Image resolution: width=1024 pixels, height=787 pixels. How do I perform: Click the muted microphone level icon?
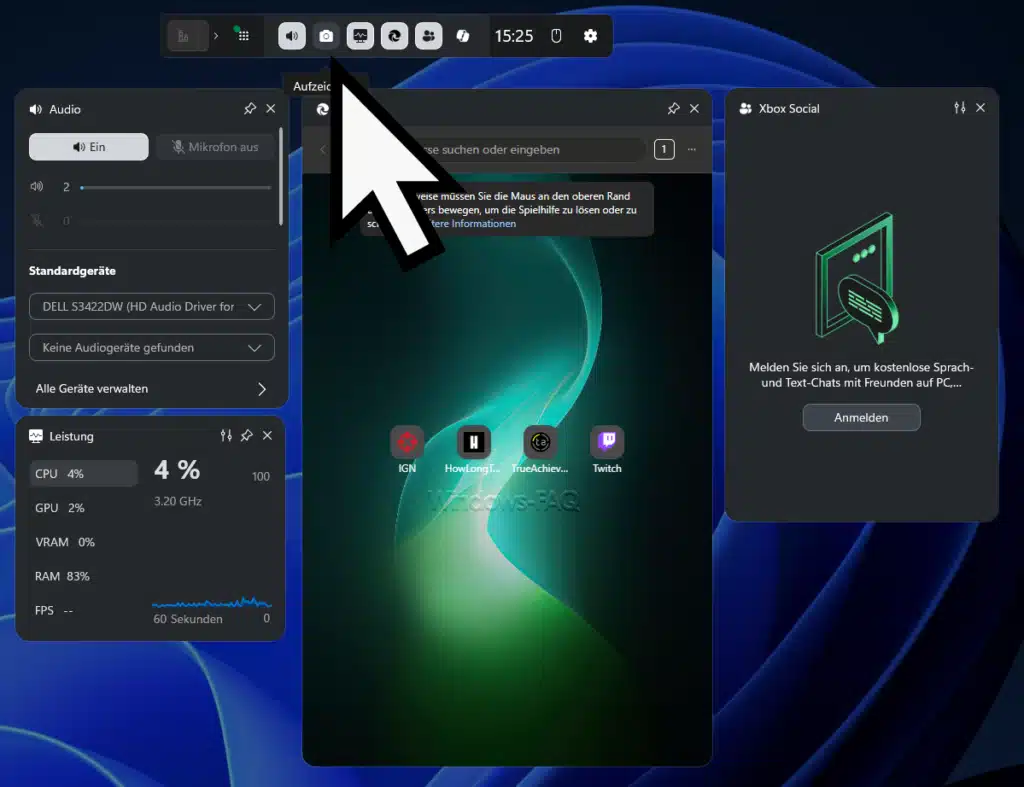click(x=37, y=221)
